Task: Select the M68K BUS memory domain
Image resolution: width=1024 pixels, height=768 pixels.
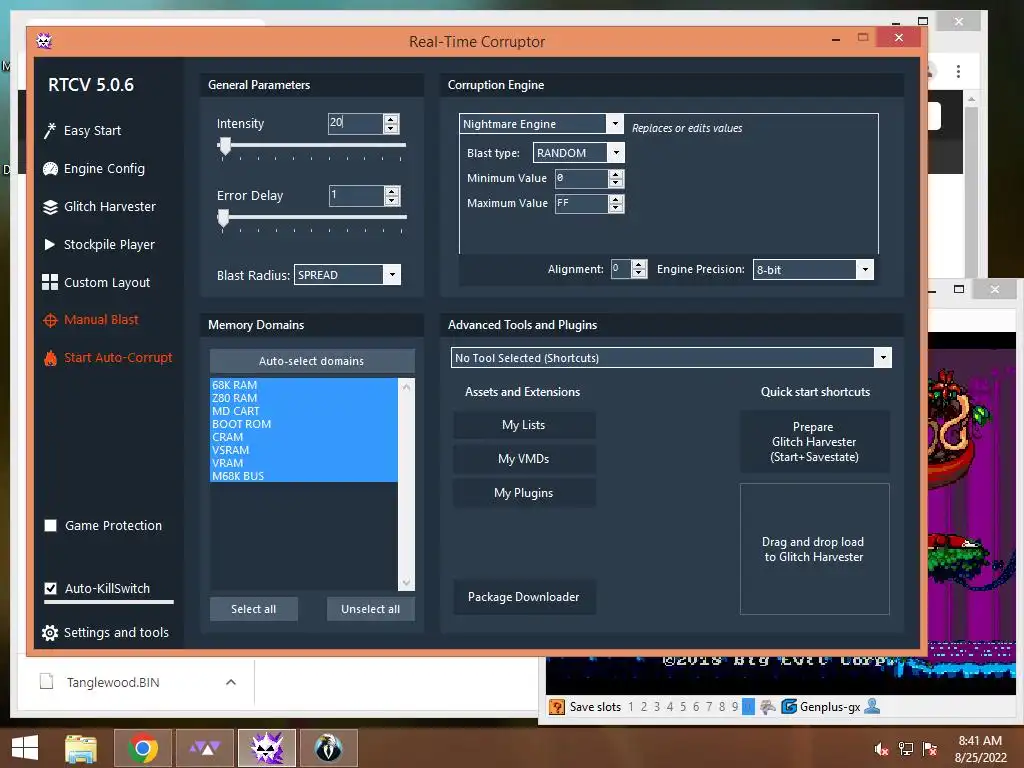Action: (x=304, y=476)
